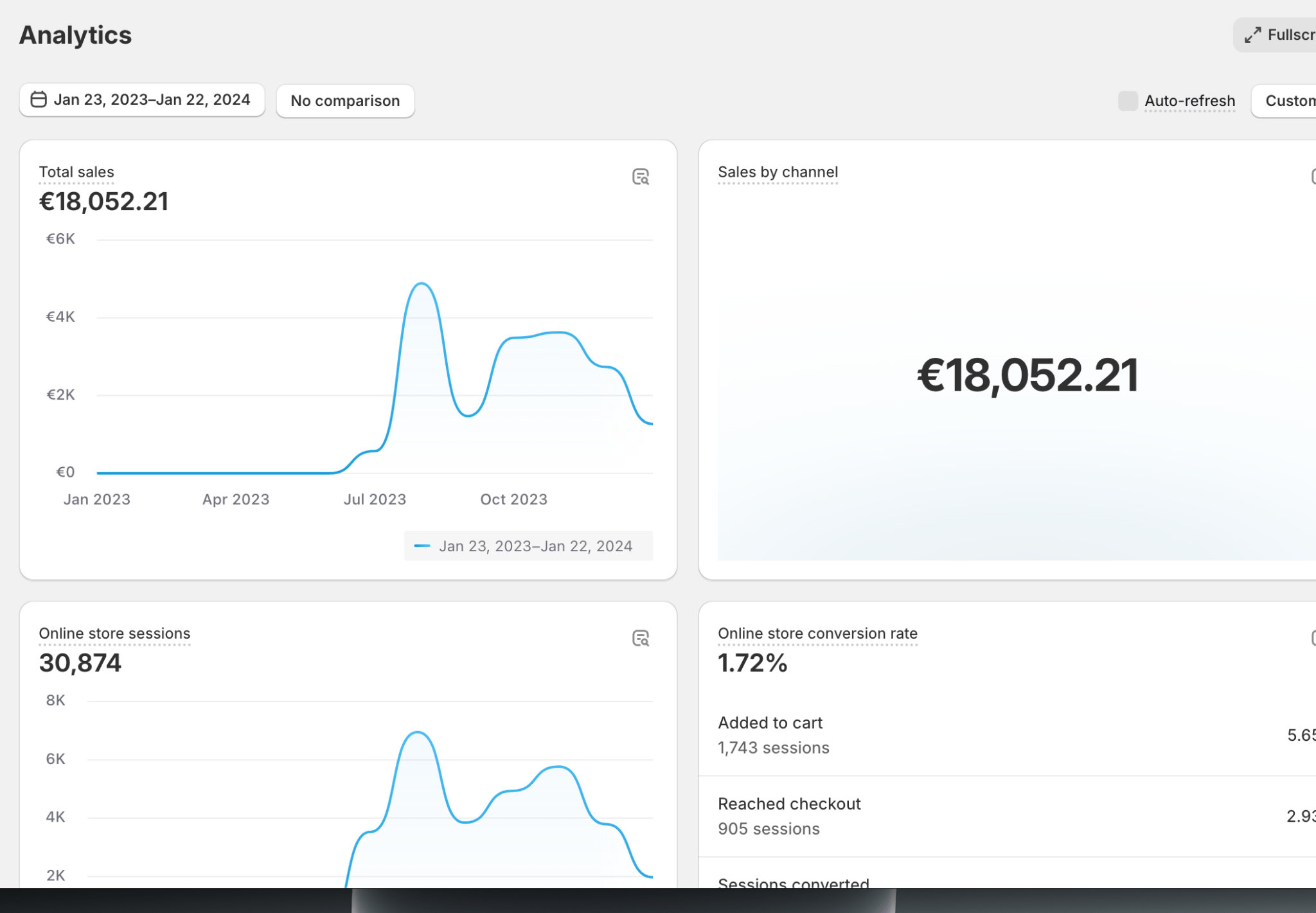Click the Online store conversion rate title
The height and width of the screenshot is (913, 1316).
pos(817,634)
